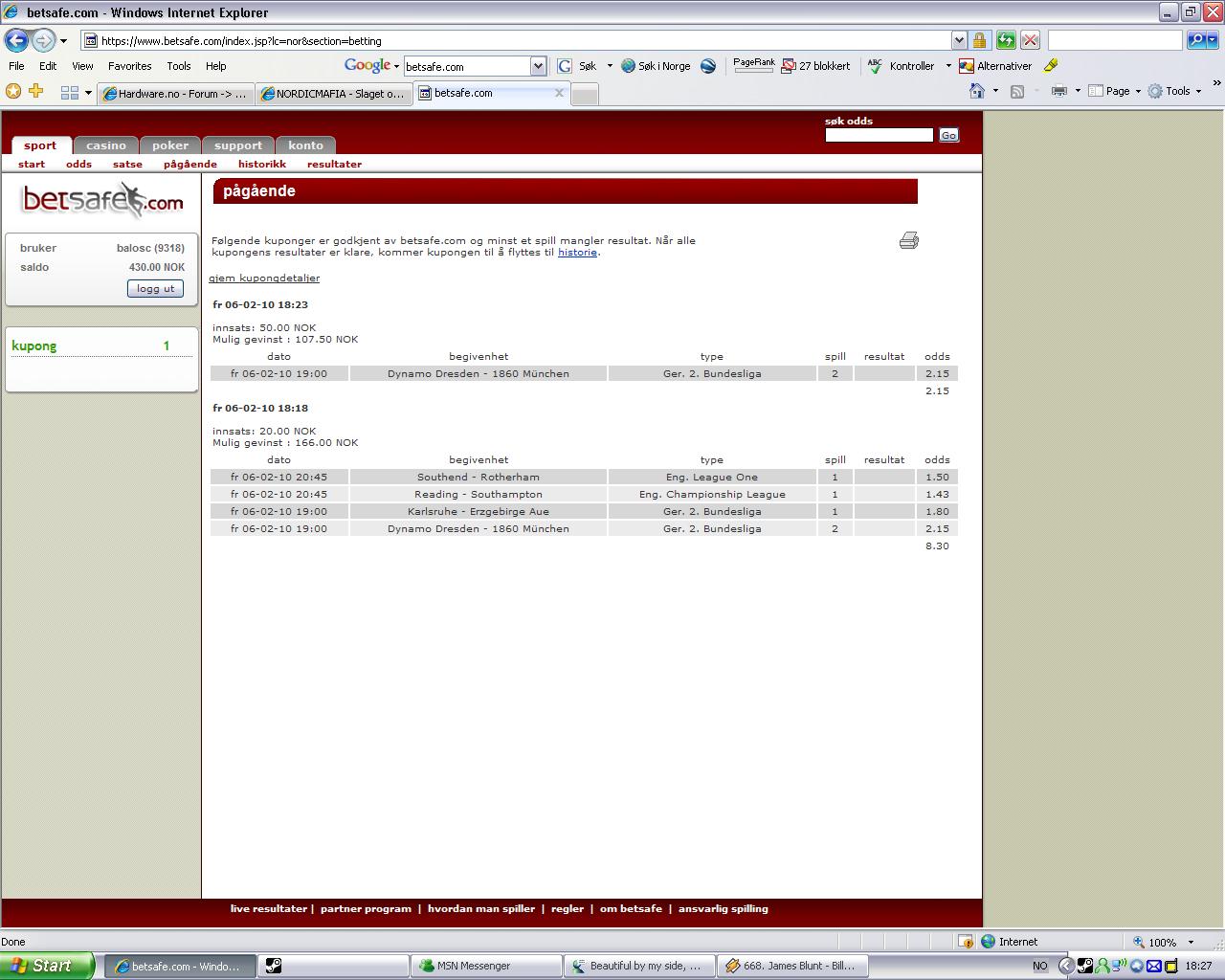The height and width of the screenshot is (980, 1225).
Task: Open the konto section tab
Action: coord(306,145)
